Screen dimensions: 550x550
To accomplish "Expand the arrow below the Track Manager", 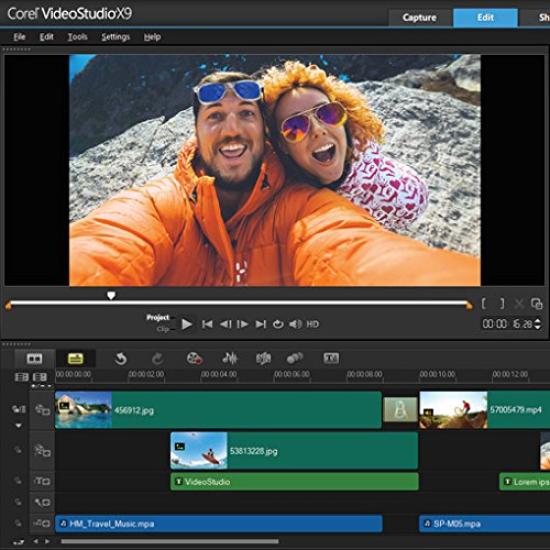I will click(x=19, y=425).
